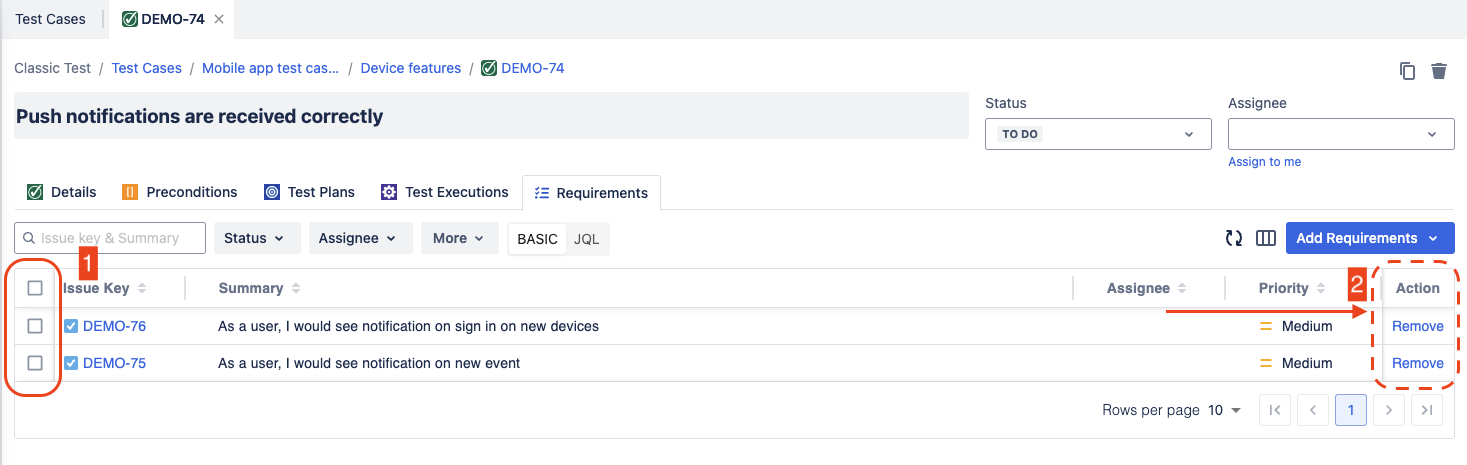Check the DEMO-76 row checkbox
This screenshot has width=1467, height=465.
tap(35, 326)
